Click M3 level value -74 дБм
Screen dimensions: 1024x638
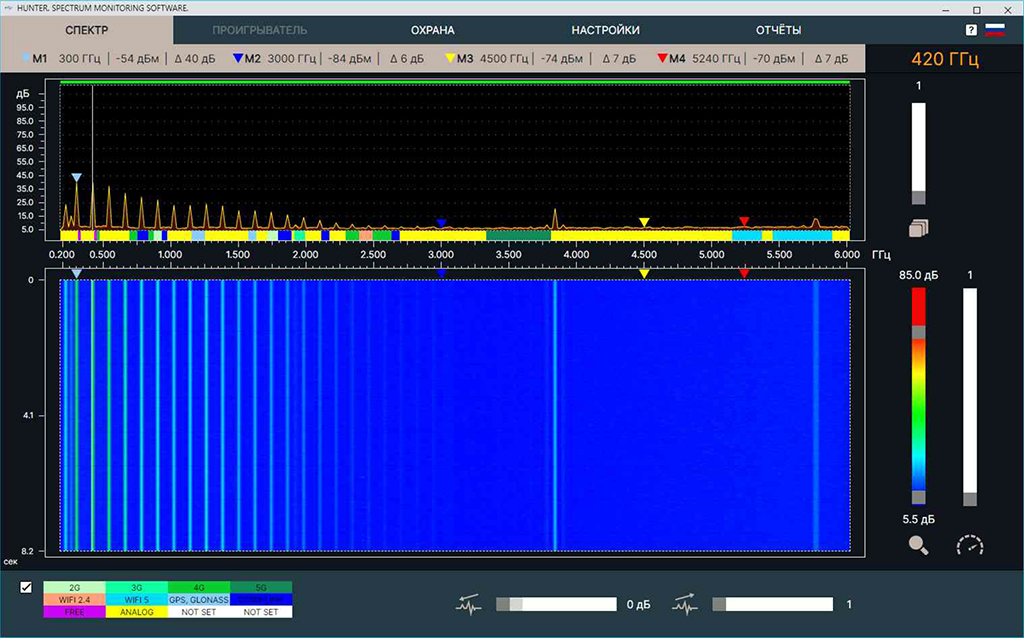tap(562, 59)
